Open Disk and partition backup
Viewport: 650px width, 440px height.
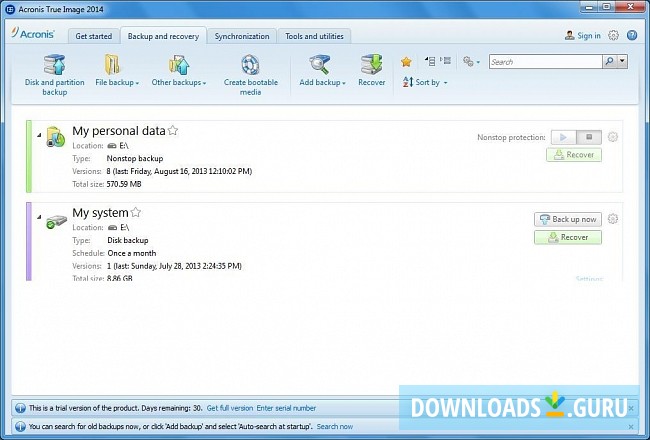(54, 75)
